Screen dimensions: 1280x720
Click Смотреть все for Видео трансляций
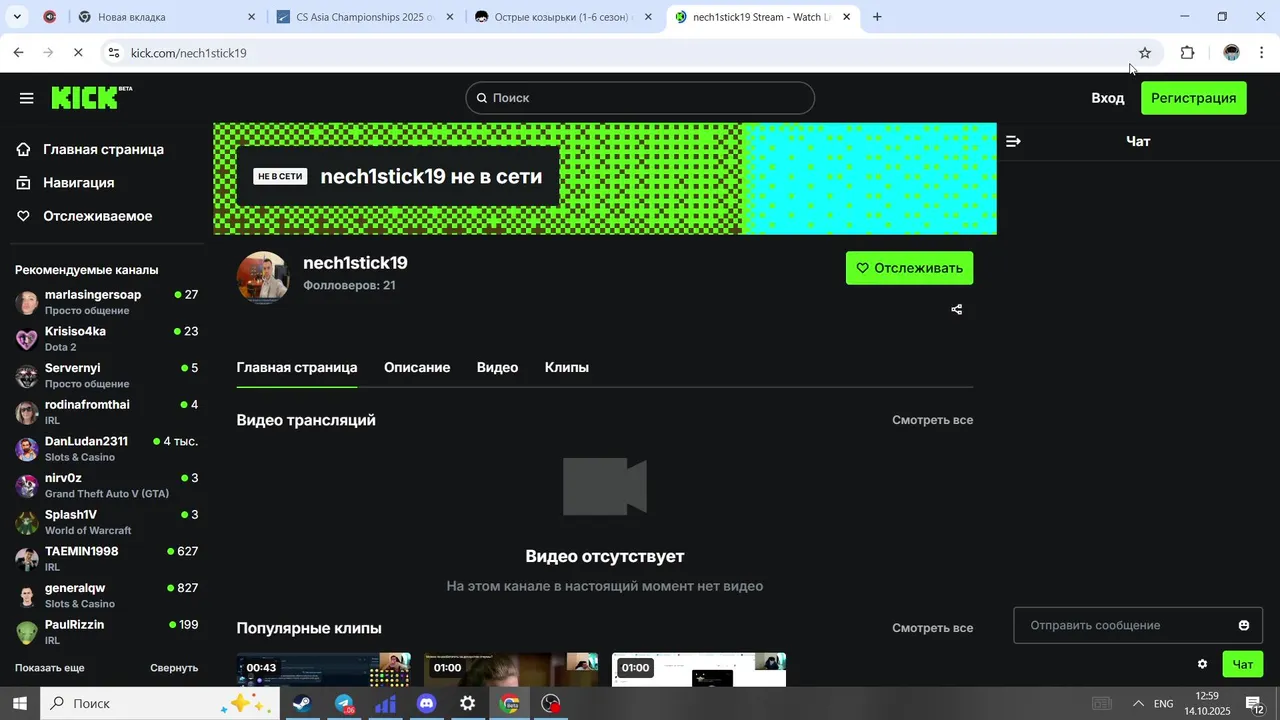click(x=932, y=420)
